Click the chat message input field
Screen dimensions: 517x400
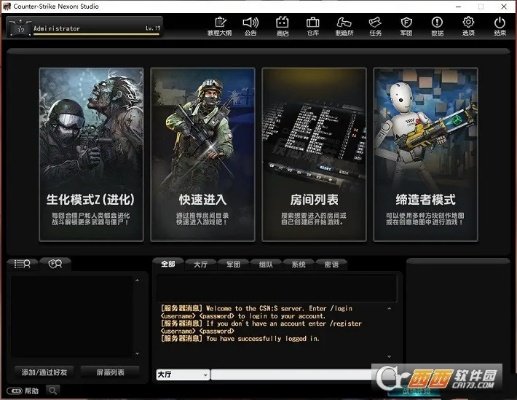(292, 375)
